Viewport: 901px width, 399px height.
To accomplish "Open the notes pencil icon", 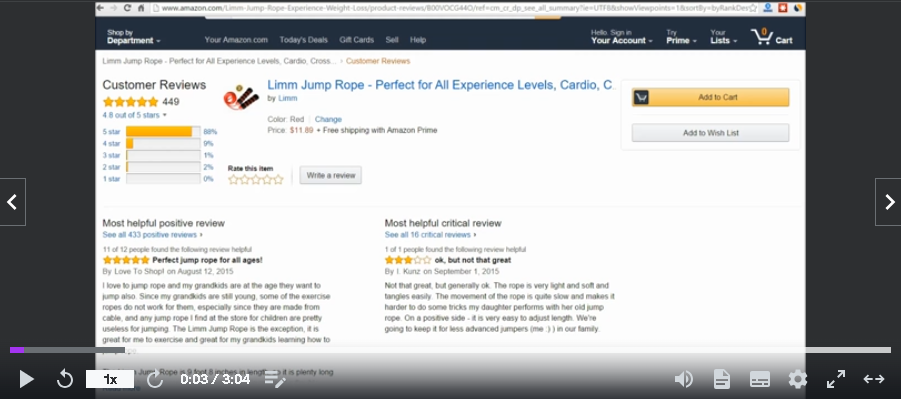I will click(x=275, y=379).
